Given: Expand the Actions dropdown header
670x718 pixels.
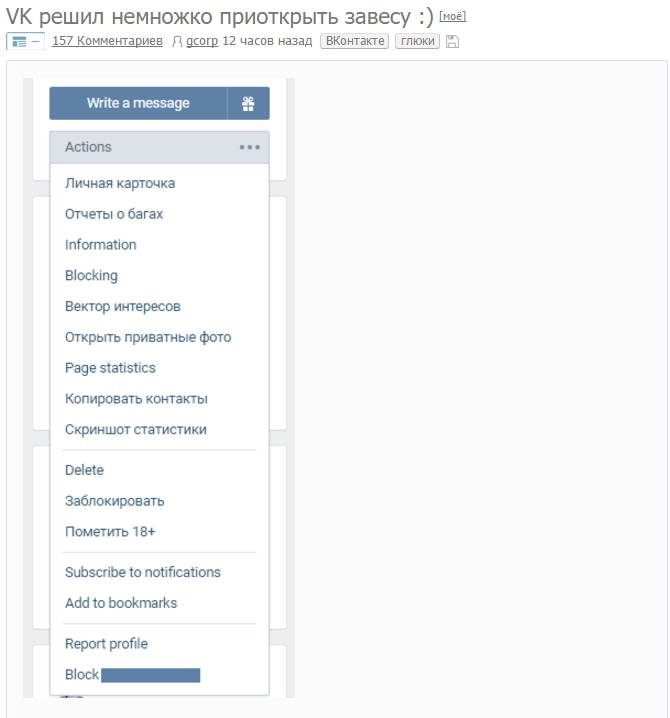Looking at the screenshot, I should [x=140, y=147].
